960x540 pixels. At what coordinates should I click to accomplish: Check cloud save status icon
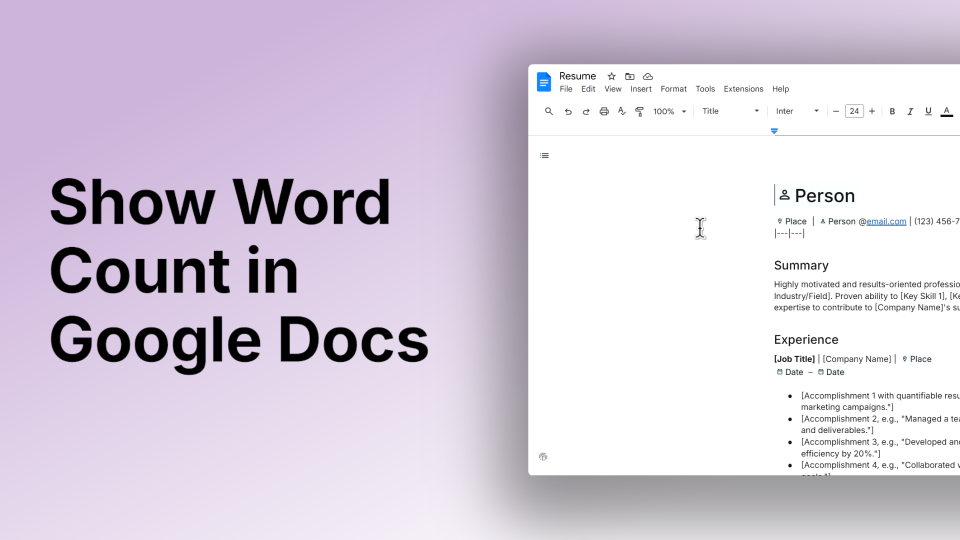648,77
